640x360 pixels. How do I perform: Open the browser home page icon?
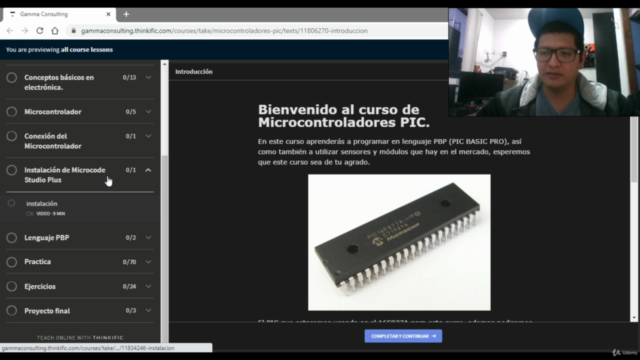point(55,31)
